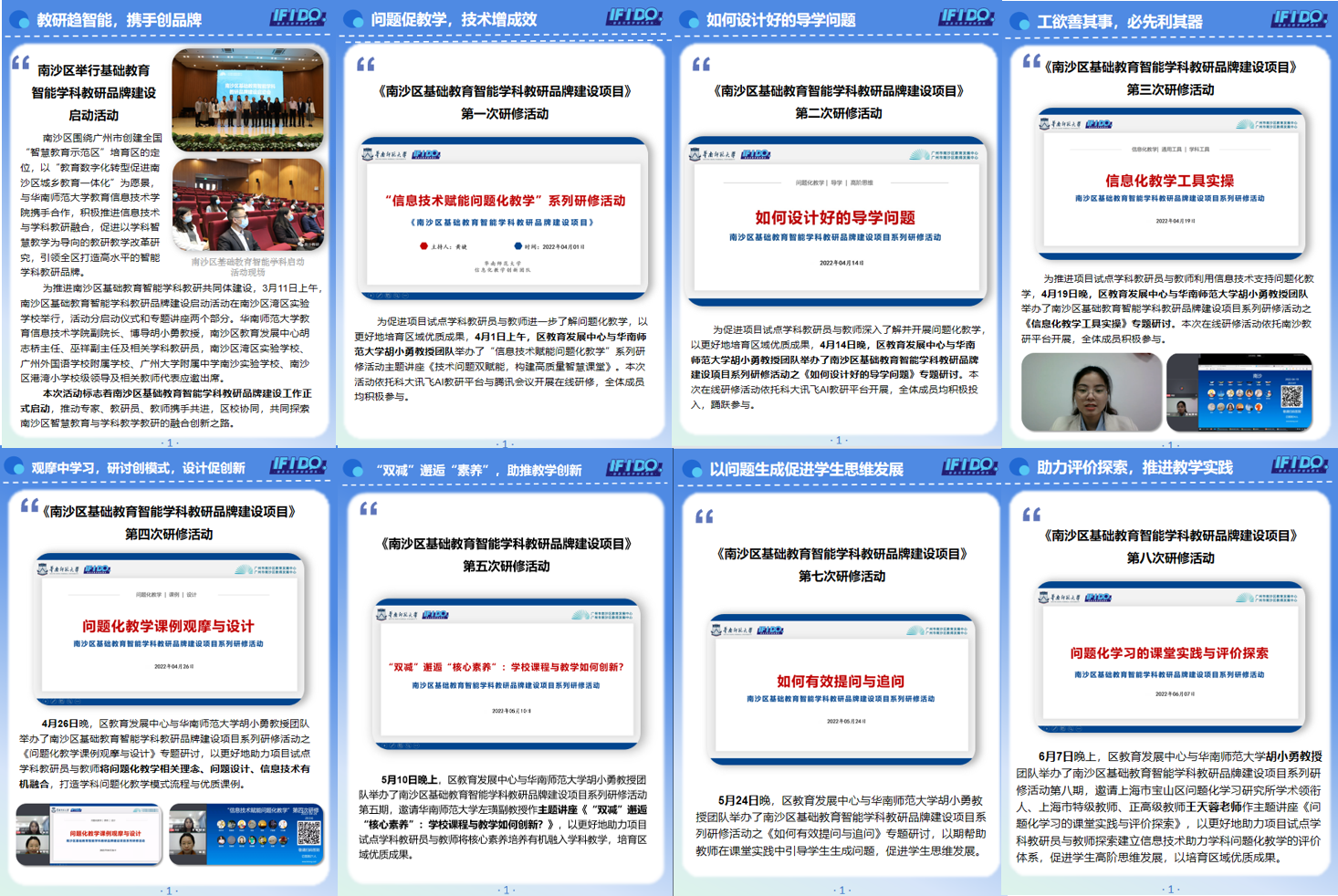Click the bold date 5月10日晚上 in the 第五次 paragraph

410,780
